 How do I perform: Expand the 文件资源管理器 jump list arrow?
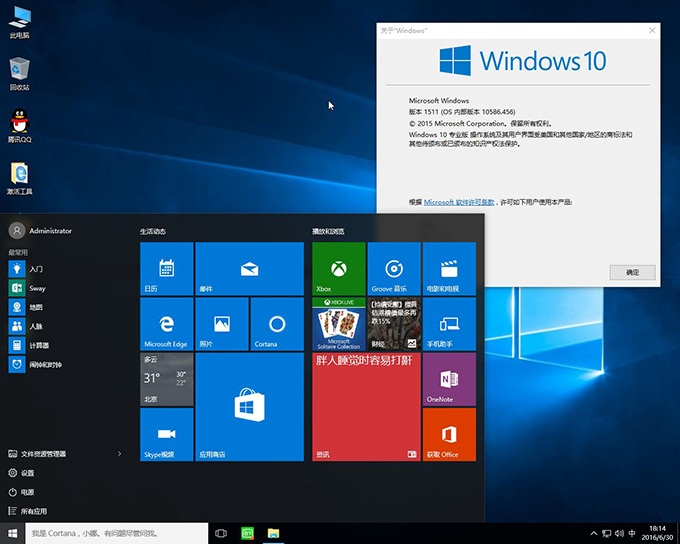(120, 454)
